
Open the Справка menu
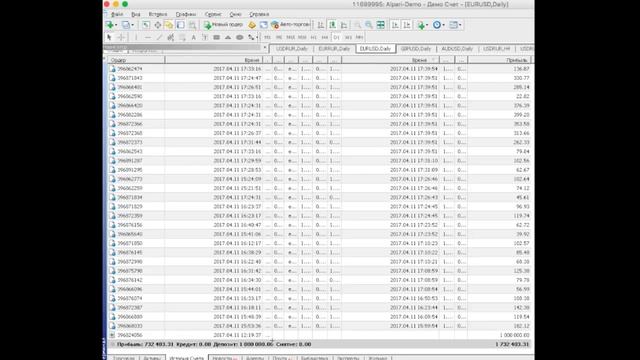pyautogui.click(x=259, y=14)
